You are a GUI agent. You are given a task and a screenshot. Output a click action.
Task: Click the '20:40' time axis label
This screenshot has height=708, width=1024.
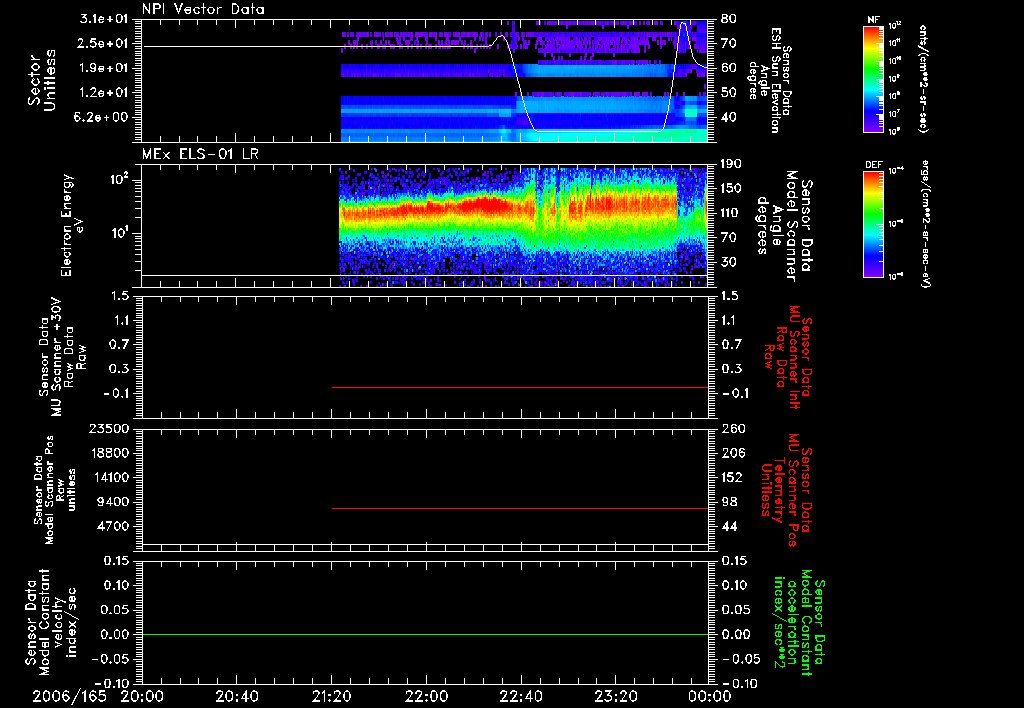(x=236, y=696)
